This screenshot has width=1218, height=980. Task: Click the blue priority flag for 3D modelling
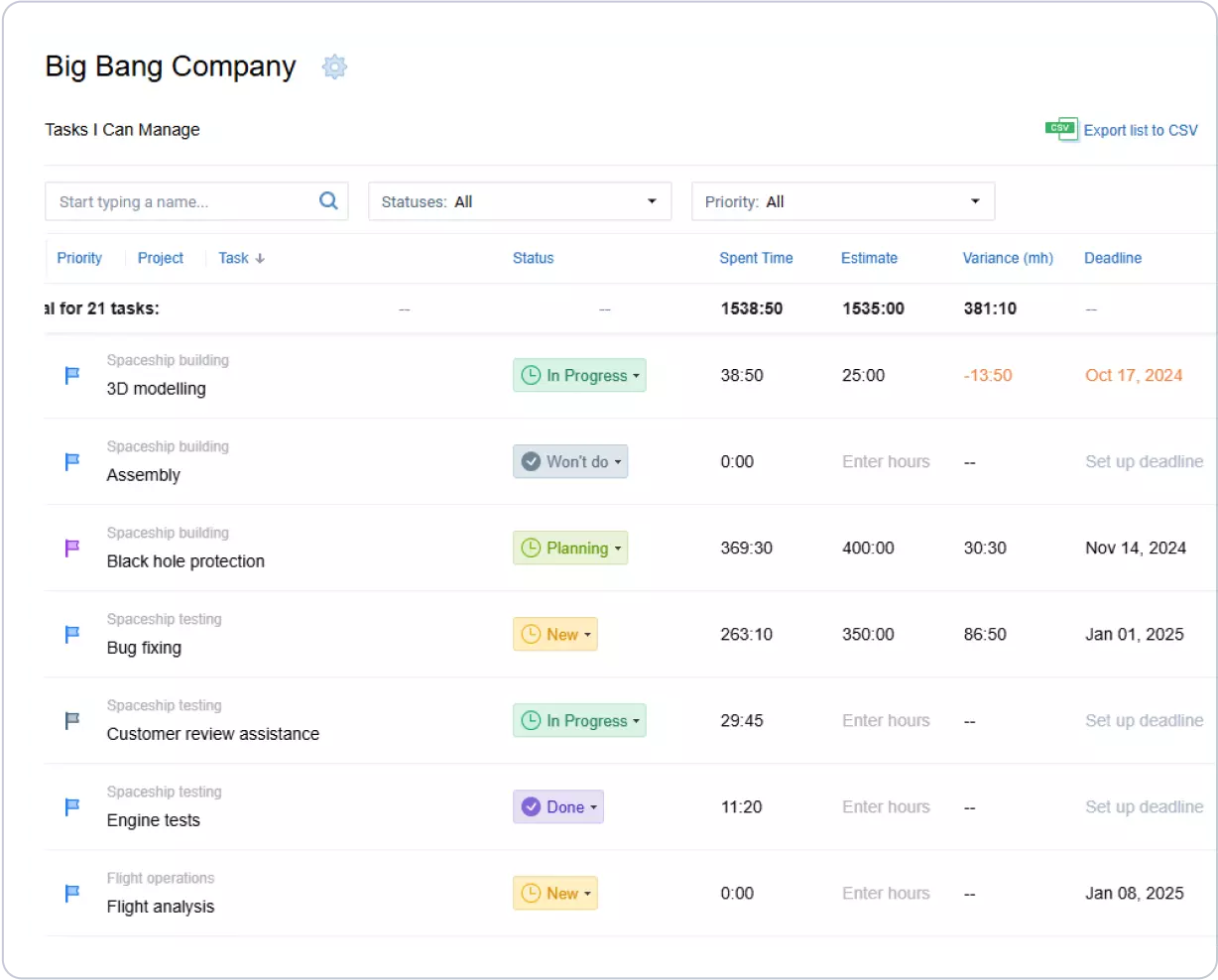point(70,375)
